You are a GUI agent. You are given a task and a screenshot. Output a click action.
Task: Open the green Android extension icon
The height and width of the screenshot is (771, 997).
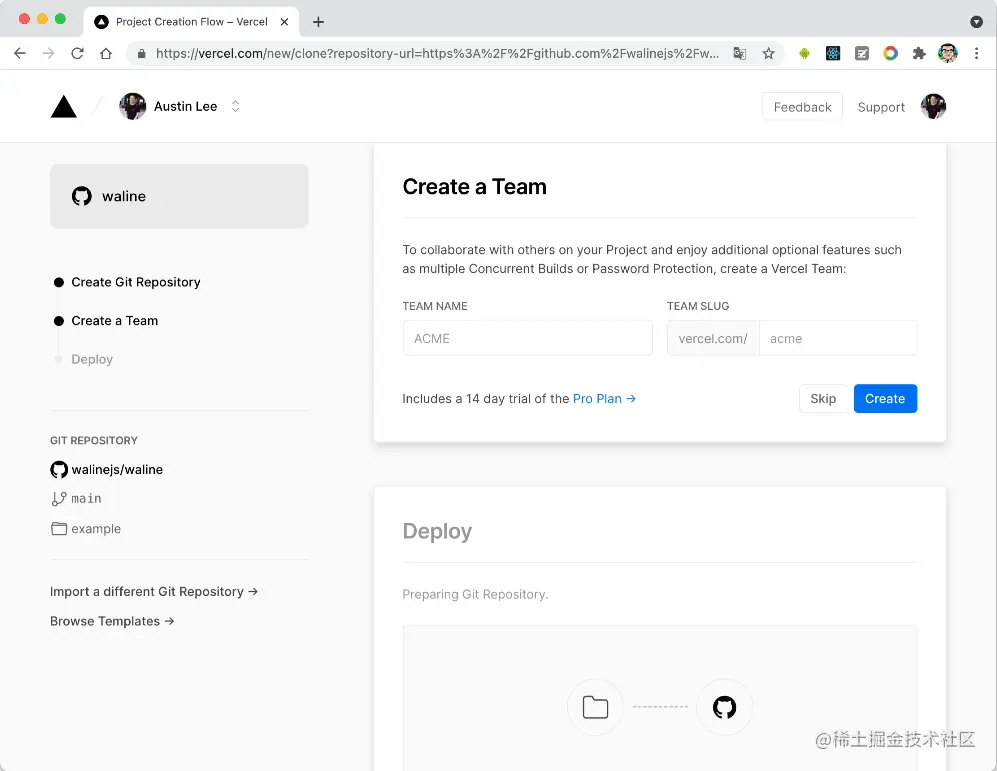804,53
